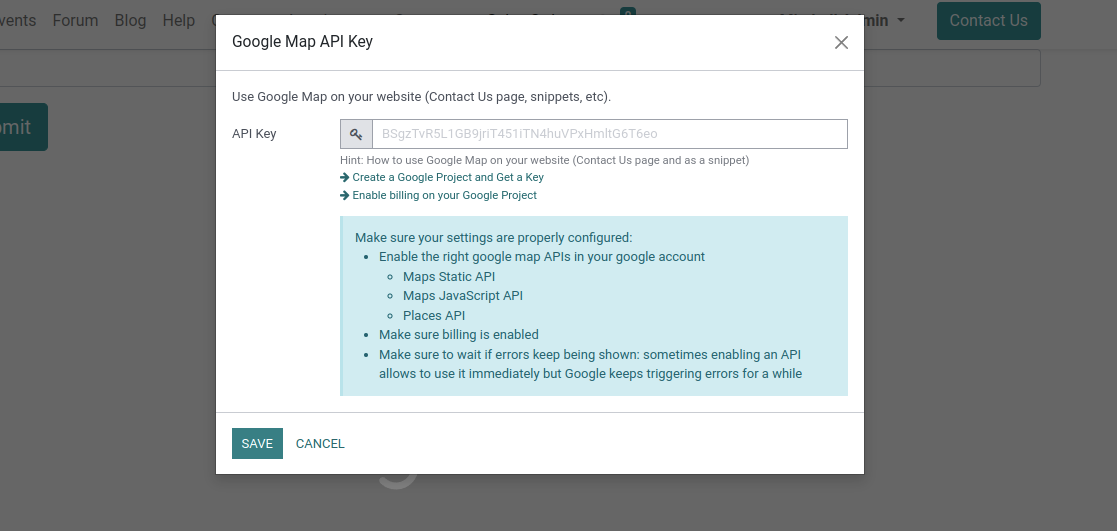1117x531 pixels.
Task: Open the Forum menu item
Action: pos(76,21)
